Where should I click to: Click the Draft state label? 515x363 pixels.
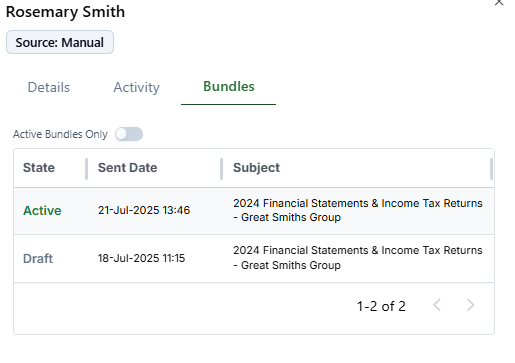38,258
